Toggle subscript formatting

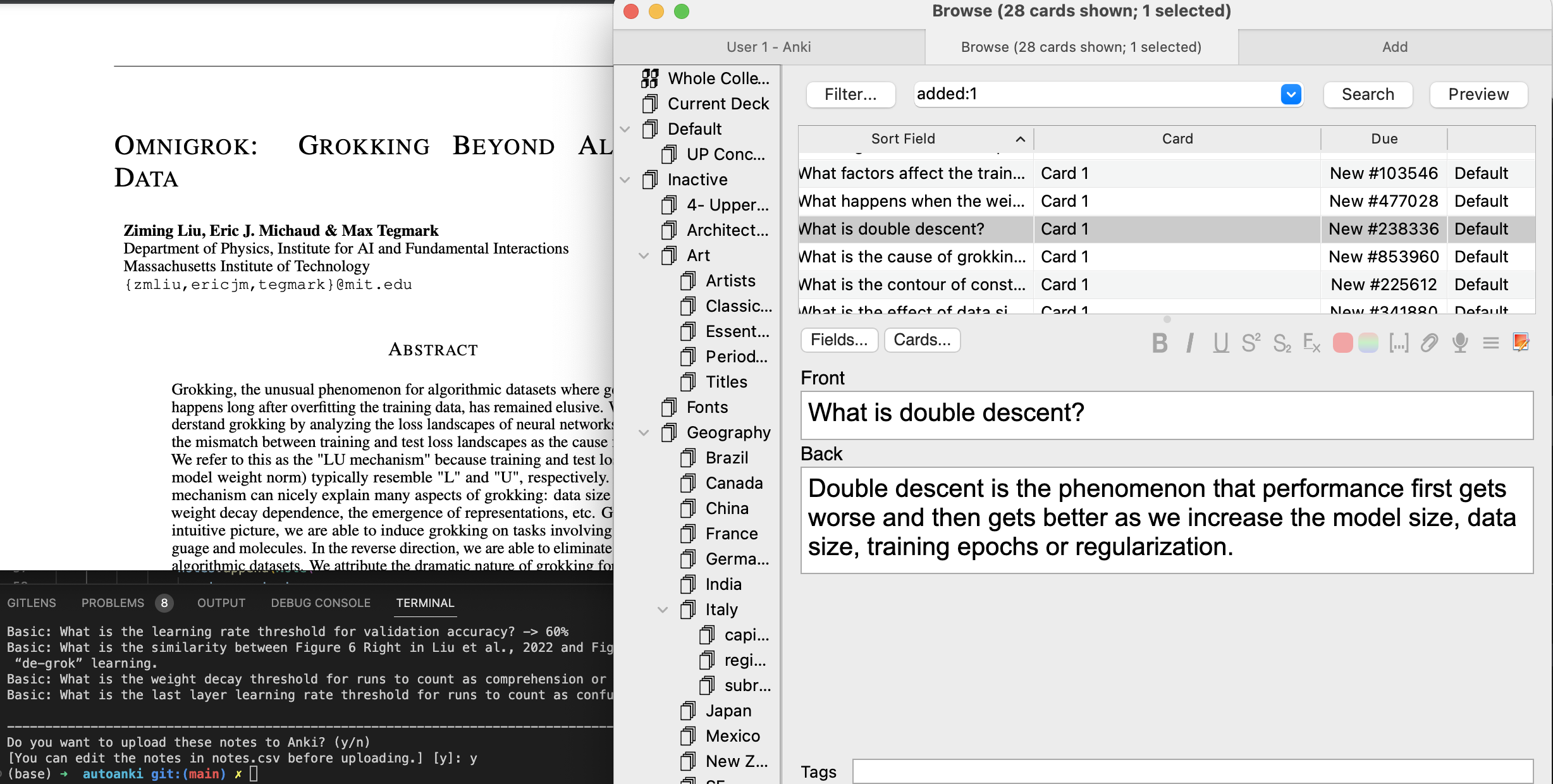pyautogui.click(x=1282, y=343)
